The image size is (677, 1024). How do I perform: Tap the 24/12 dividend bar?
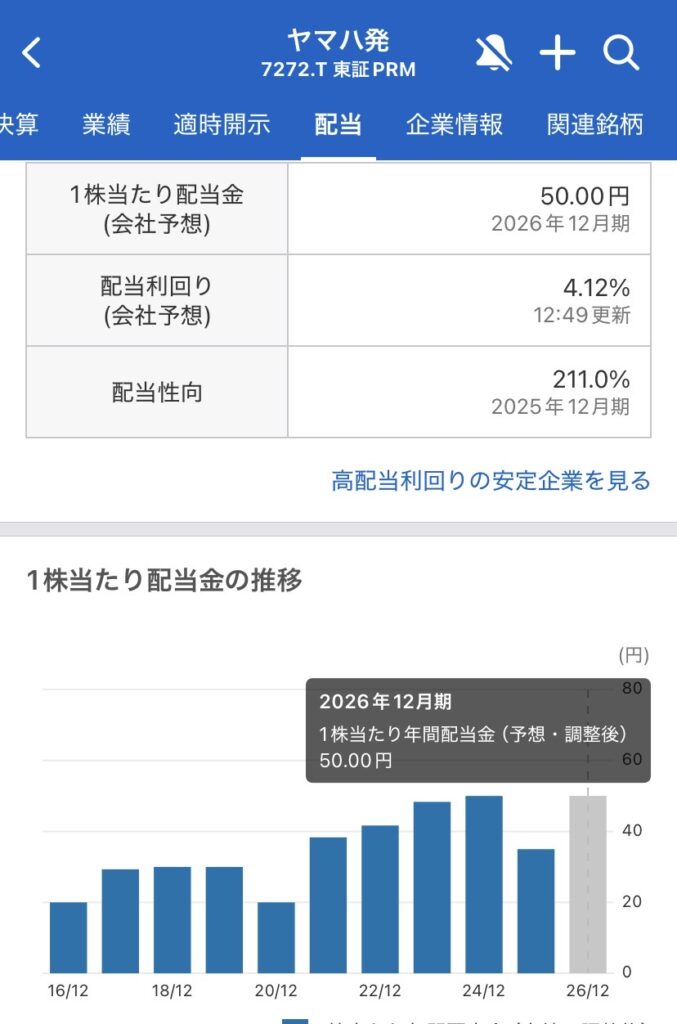pos(484,884)
